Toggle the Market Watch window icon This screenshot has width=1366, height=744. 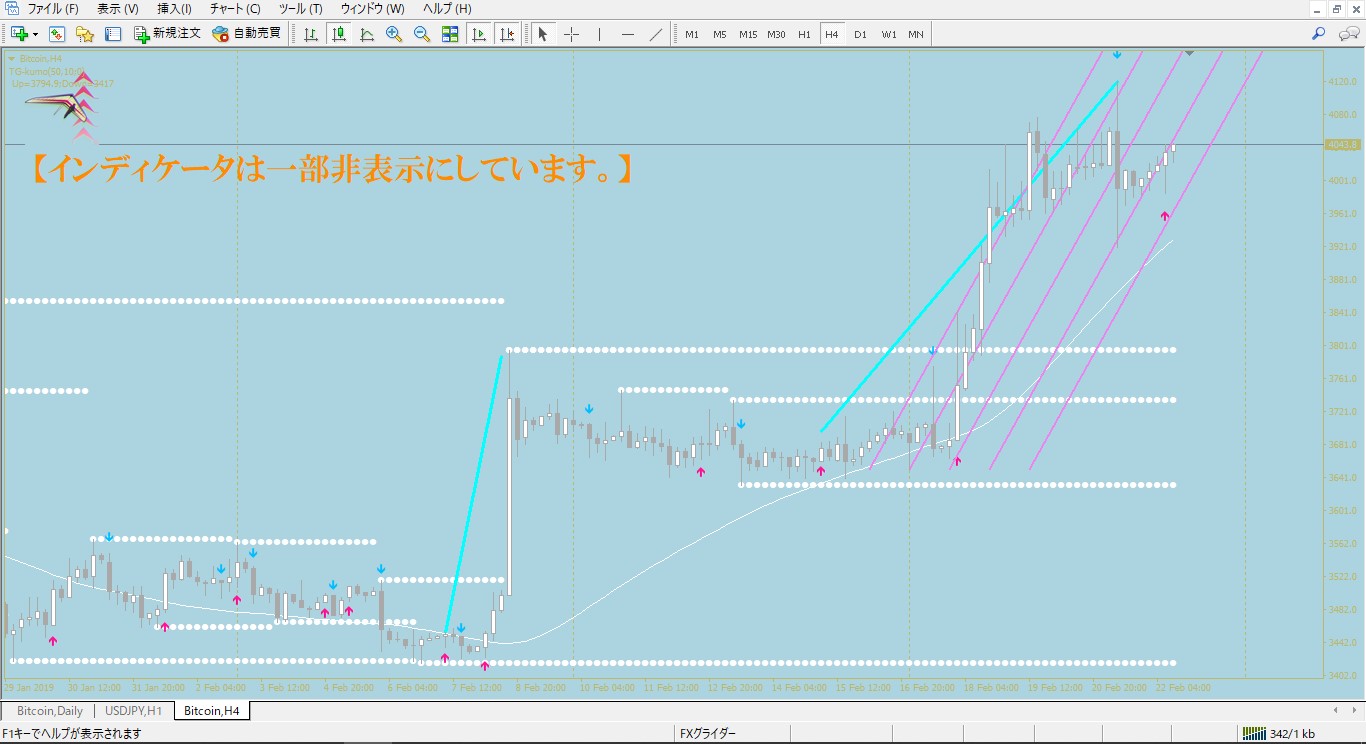click(57, 34)
